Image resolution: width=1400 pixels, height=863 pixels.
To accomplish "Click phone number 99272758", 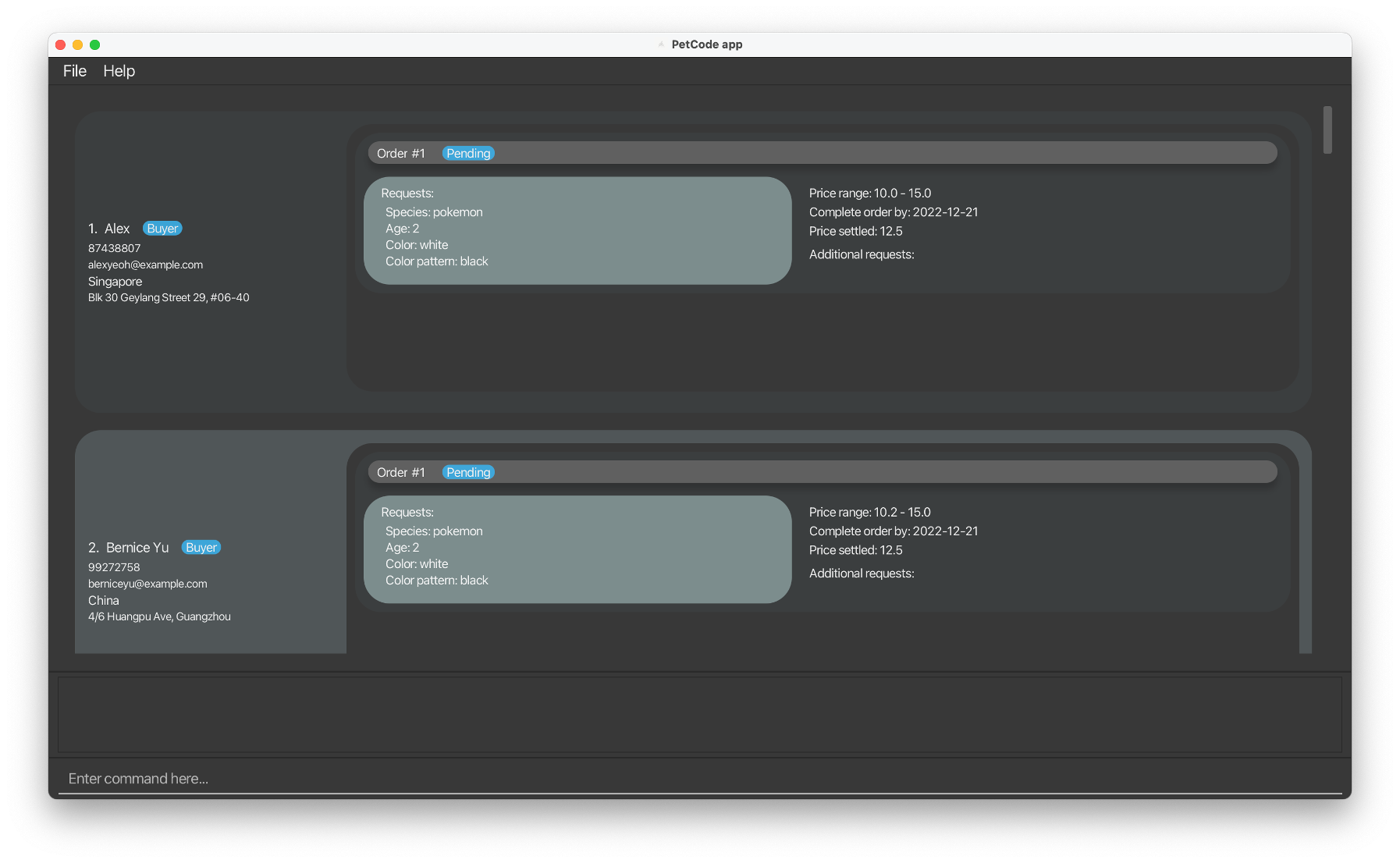I will [x=114, y=567].
